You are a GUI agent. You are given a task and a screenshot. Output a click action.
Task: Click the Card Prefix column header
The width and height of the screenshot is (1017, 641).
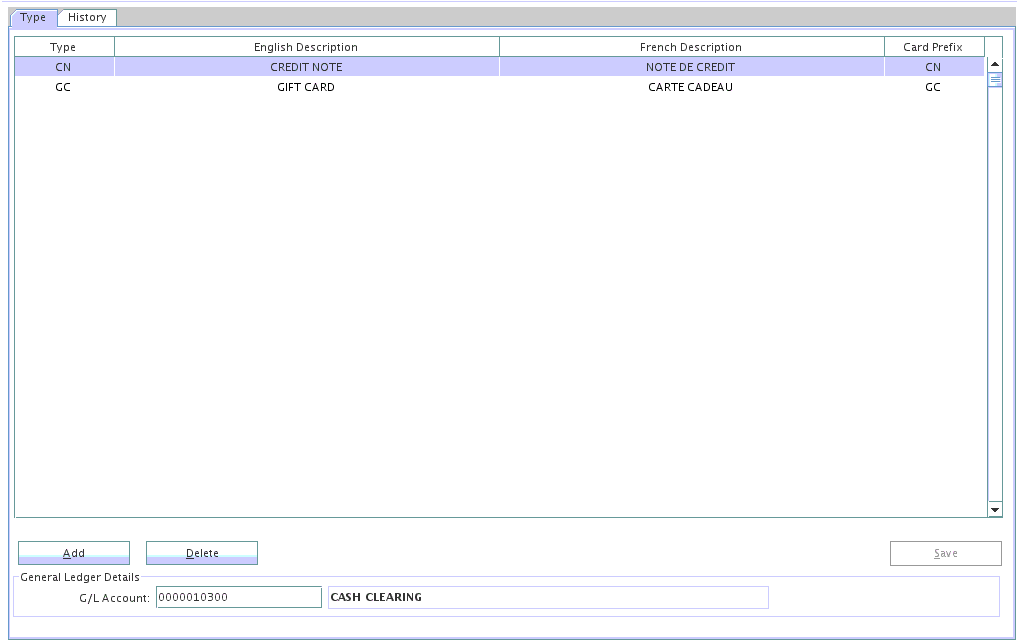(933, 47)
